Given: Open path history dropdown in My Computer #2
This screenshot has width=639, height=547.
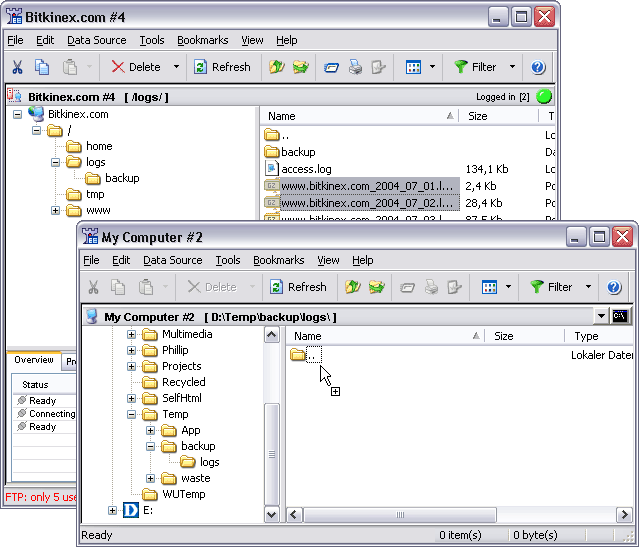Looking at the screenshot, I should 601,316.
